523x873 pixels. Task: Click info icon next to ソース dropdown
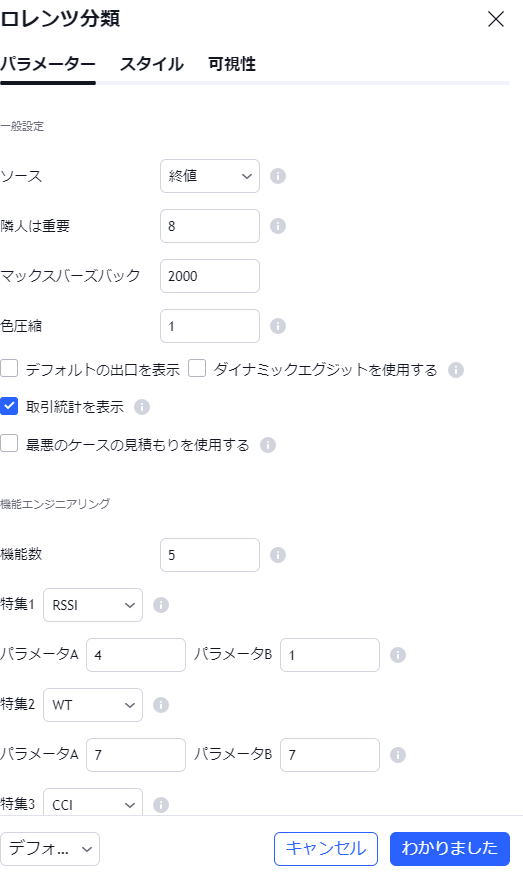click(x=278, y=176)
